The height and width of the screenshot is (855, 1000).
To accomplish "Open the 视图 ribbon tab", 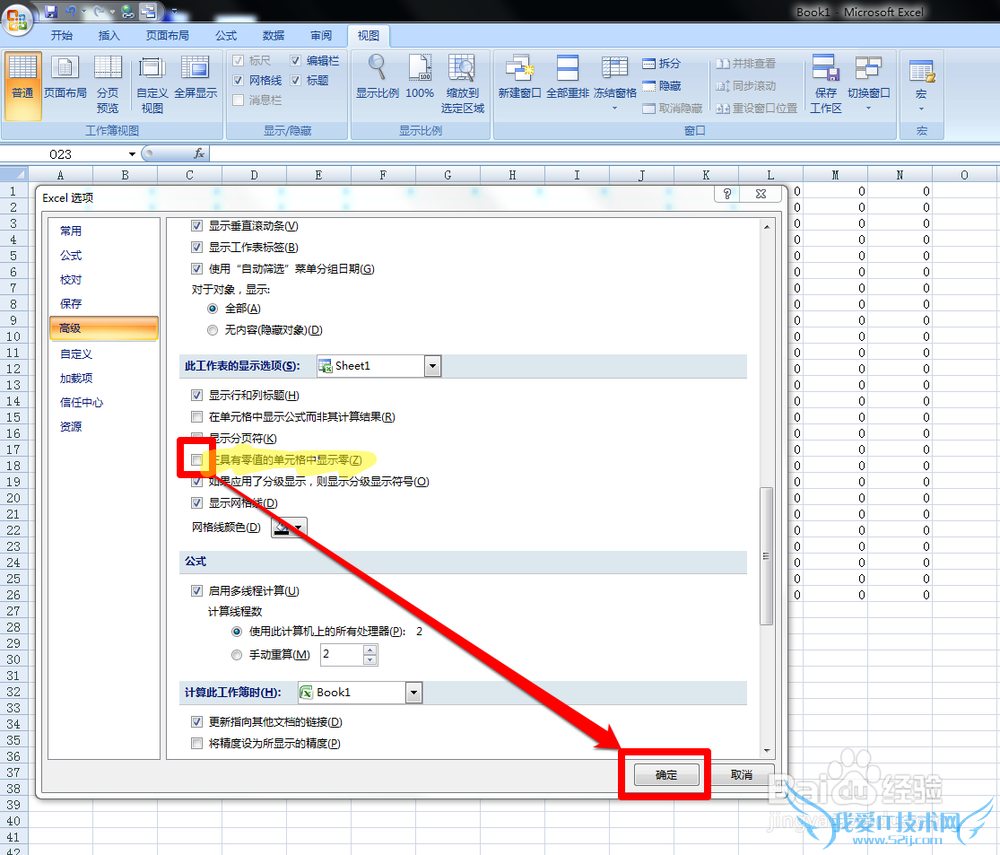I will pyautogui.click(x=368, y=36).
